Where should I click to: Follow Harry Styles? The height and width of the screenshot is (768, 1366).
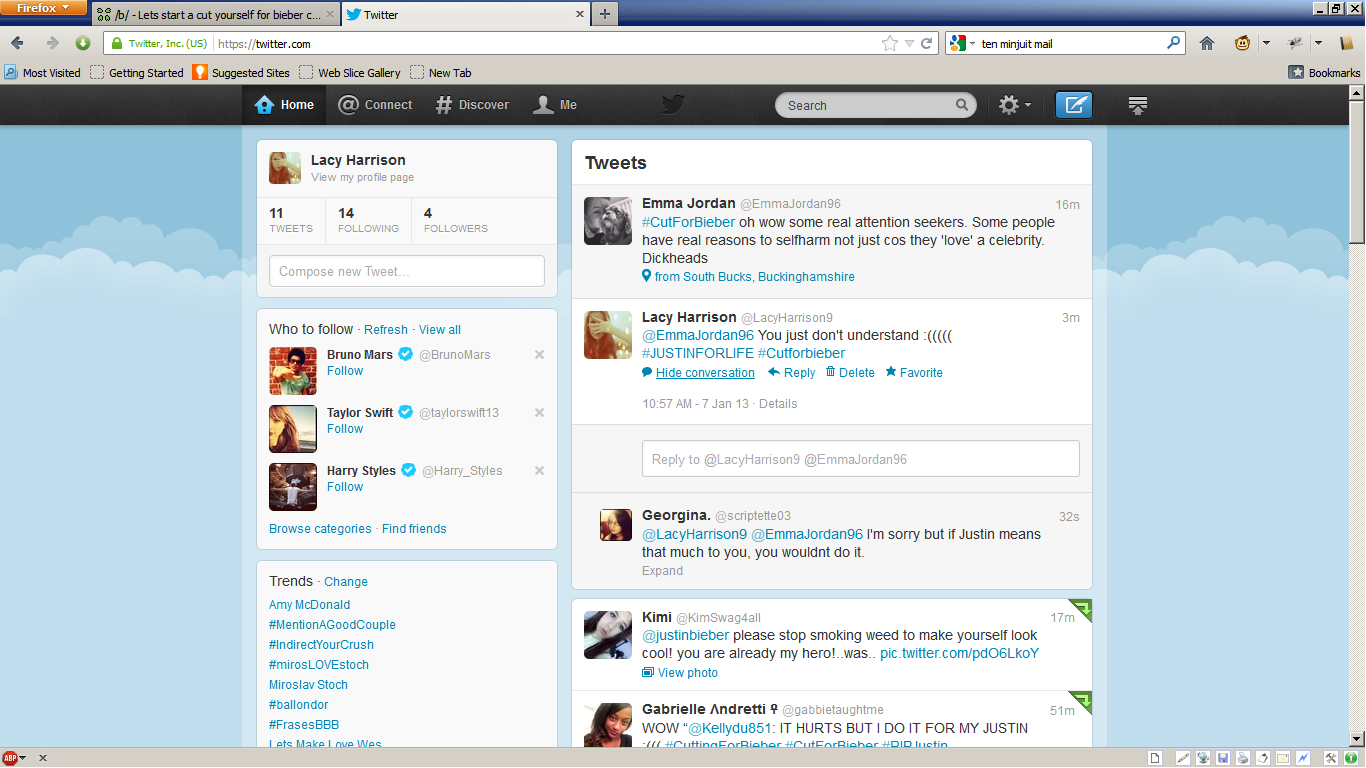(345, 487)
